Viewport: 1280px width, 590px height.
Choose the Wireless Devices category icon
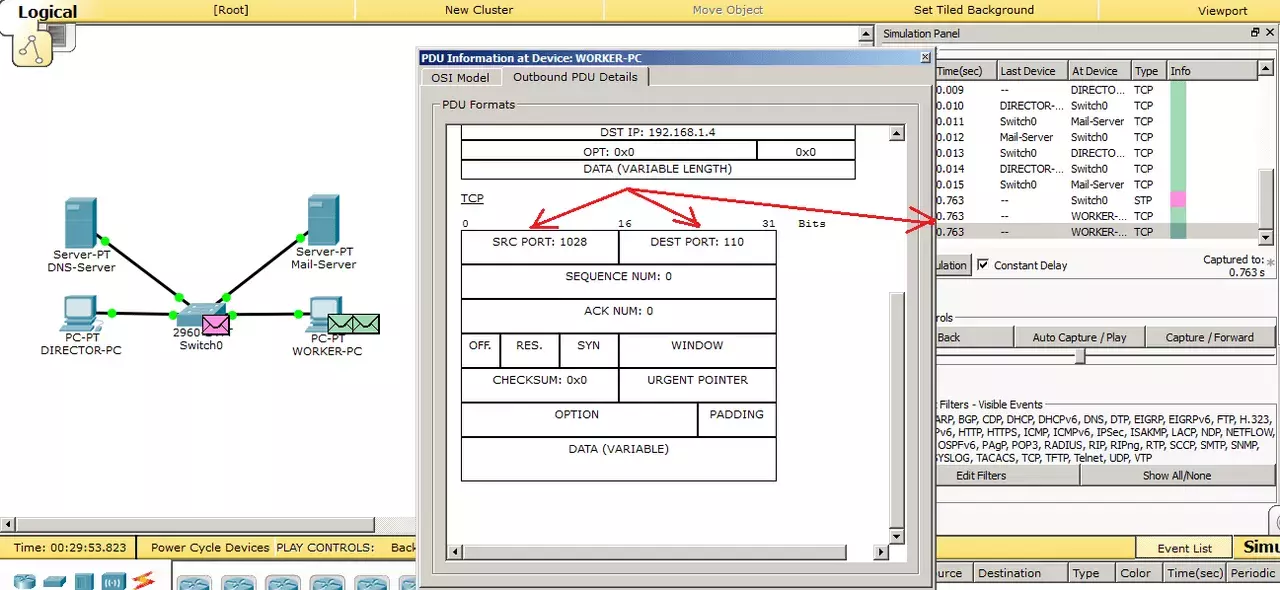(x=113, y=581)
